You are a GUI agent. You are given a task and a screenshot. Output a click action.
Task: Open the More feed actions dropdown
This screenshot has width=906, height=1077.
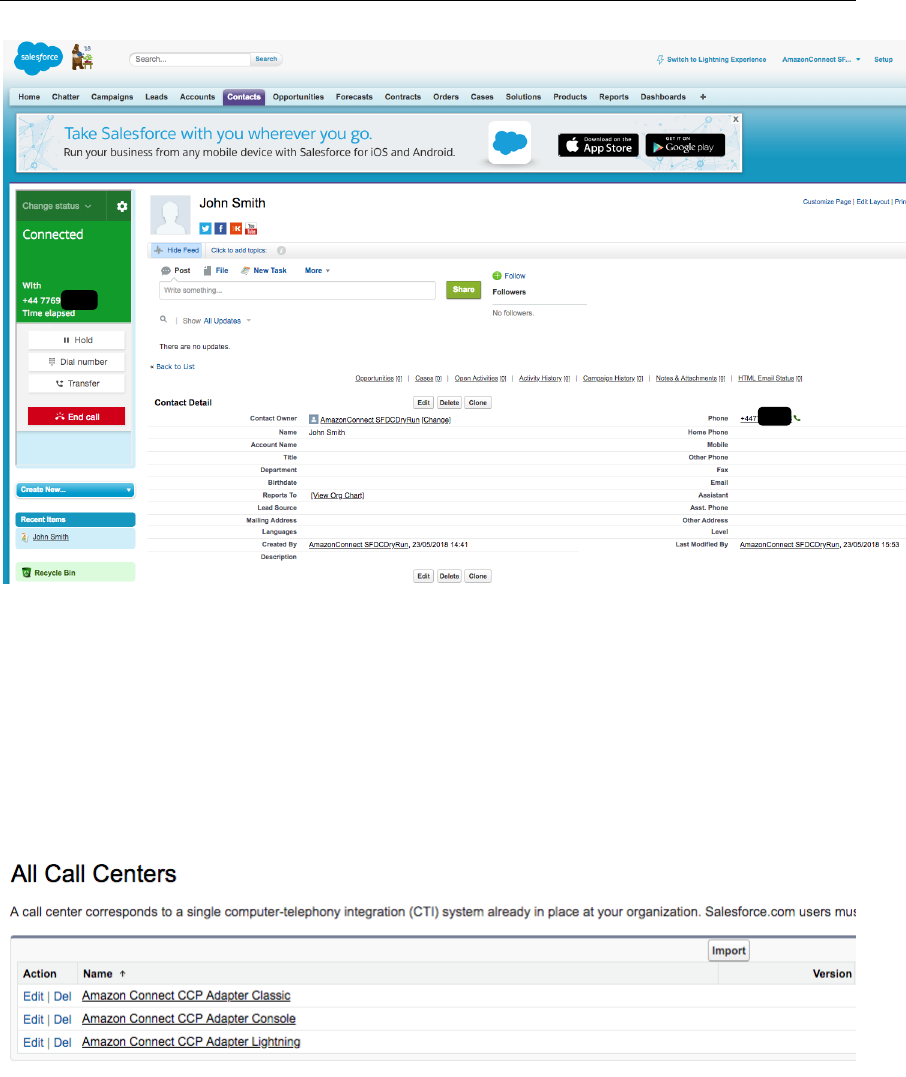pos(317,271)
